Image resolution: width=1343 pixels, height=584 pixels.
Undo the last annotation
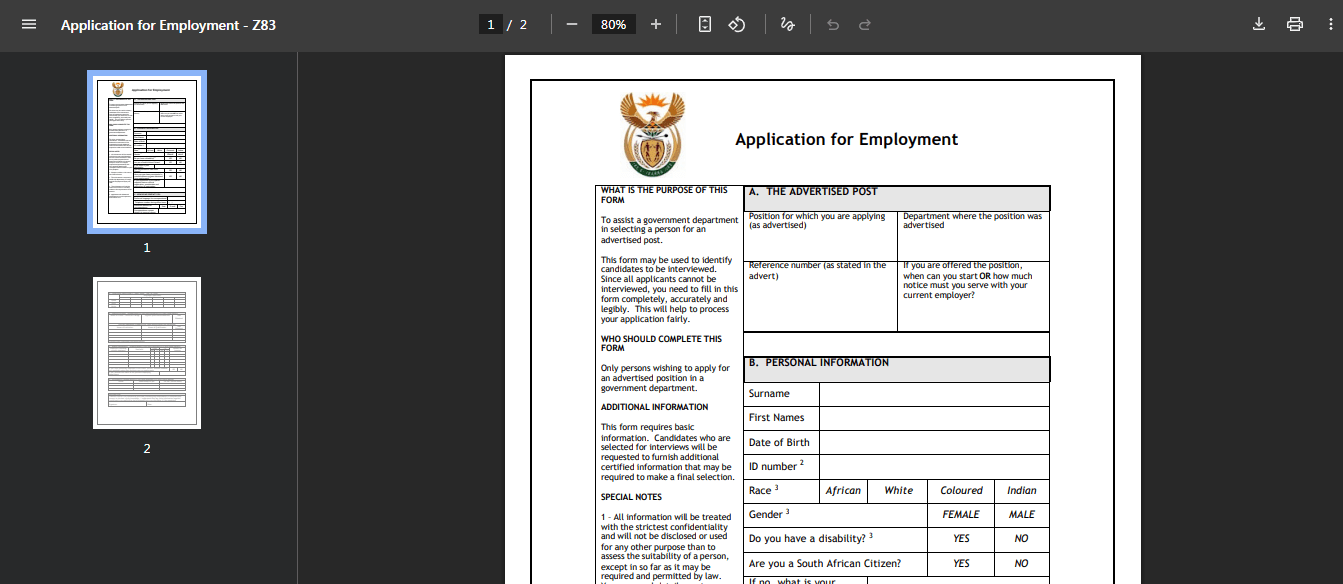832,24
